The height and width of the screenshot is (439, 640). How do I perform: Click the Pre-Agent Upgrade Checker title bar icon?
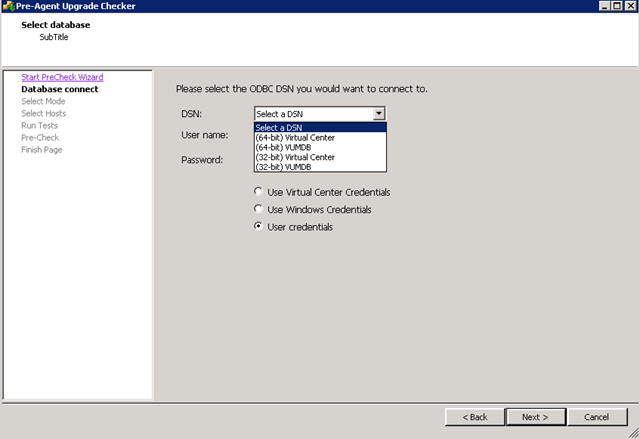[8, 6]
